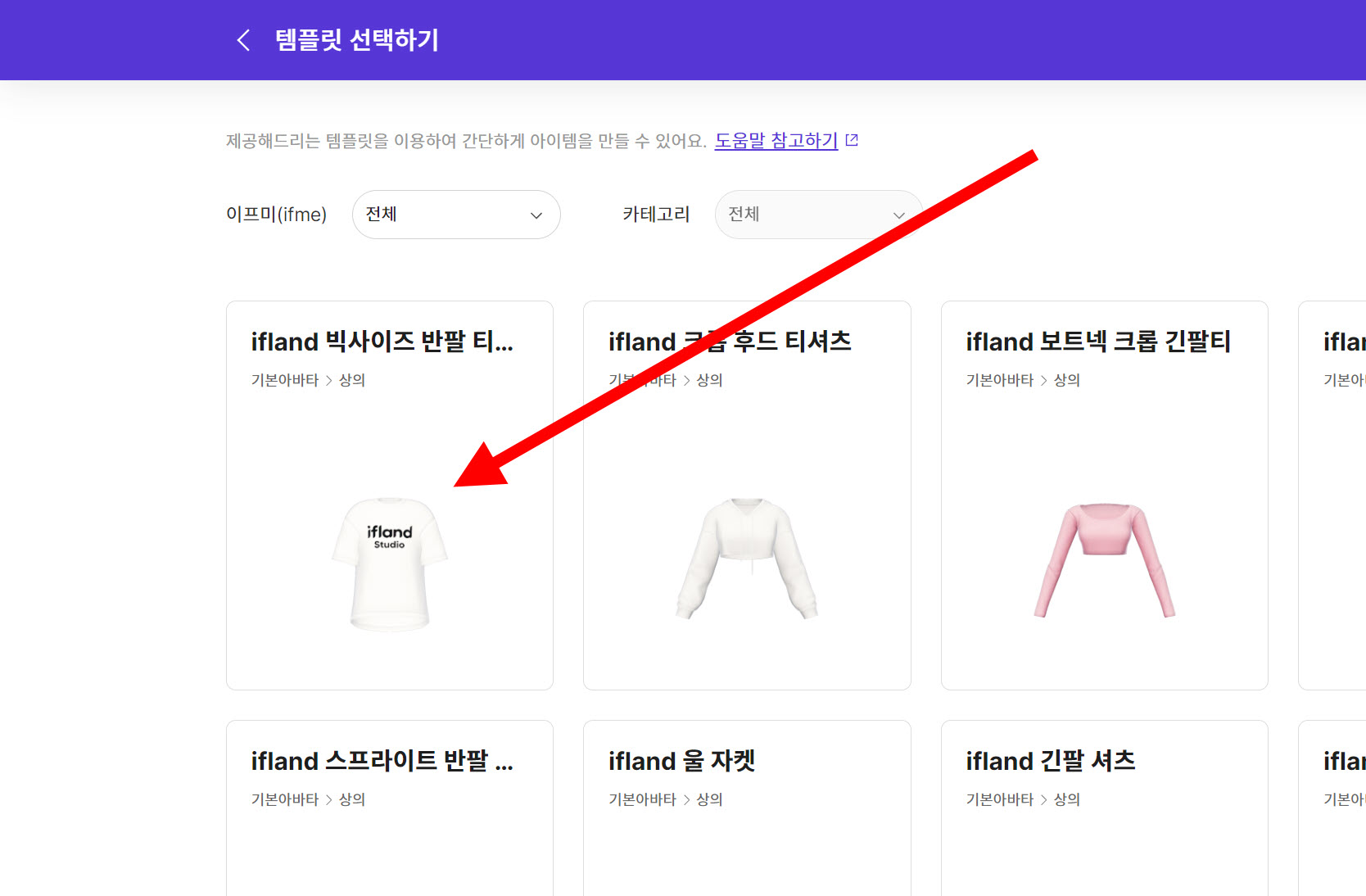Click the 템플릿 선택하기 page heading
Viewport: 1366px width, 896px height.
[x=357, y=40]
